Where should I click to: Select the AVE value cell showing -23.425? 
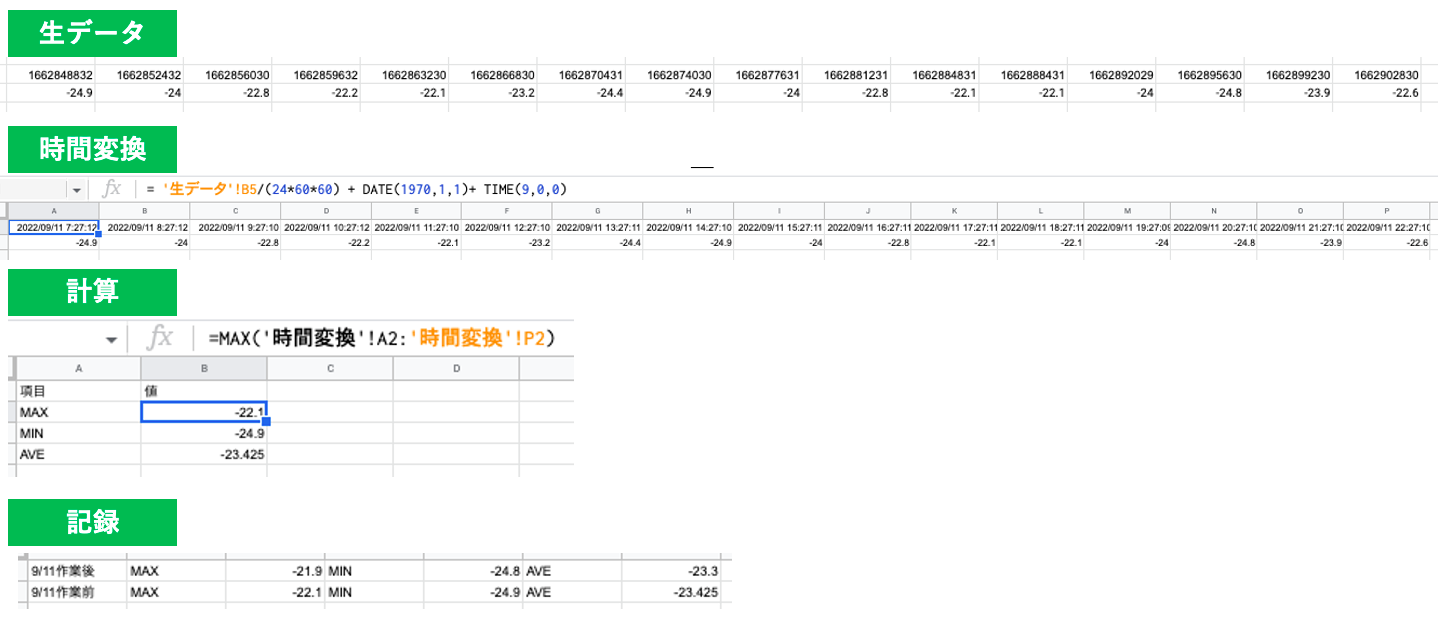point(203,453)
